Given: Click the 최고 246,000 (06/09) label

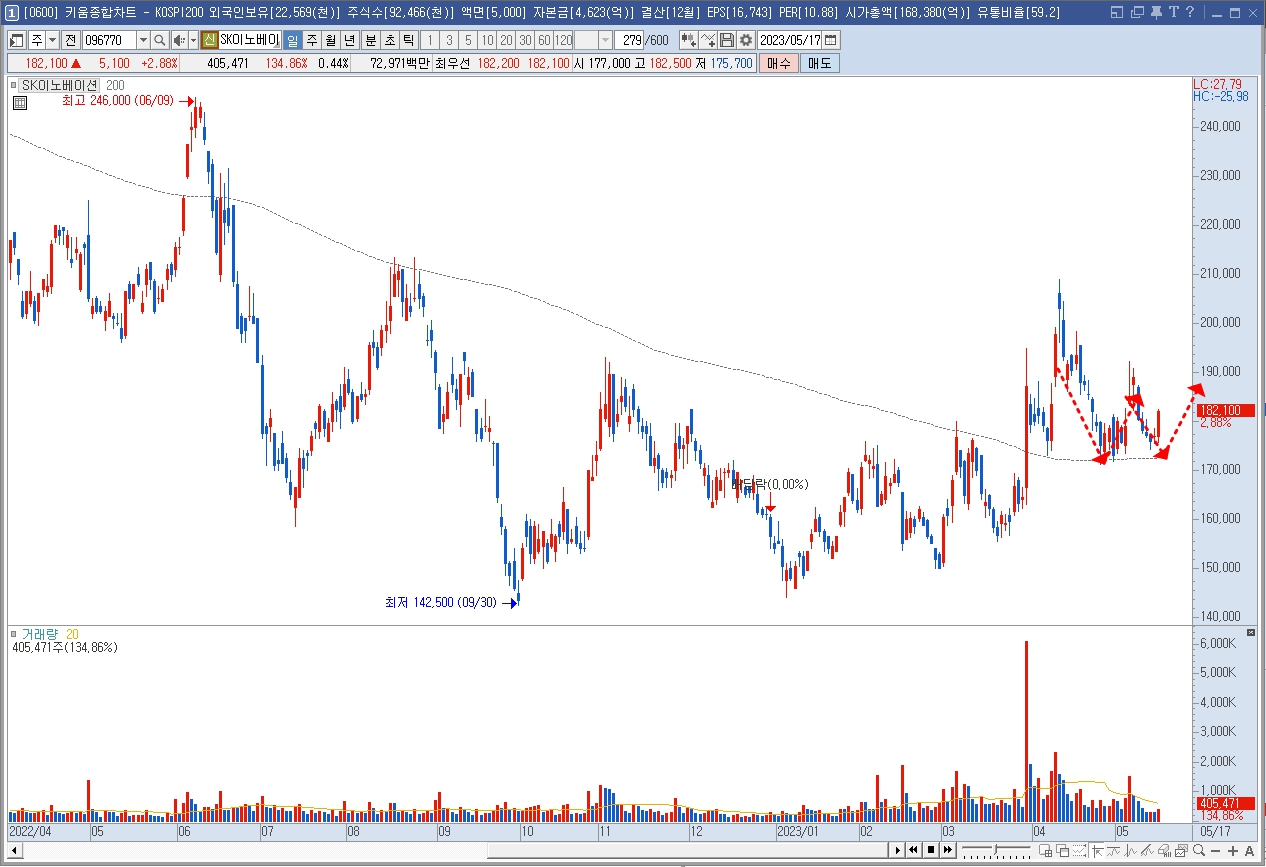Looking at the screenshot, I should [117, 101].
